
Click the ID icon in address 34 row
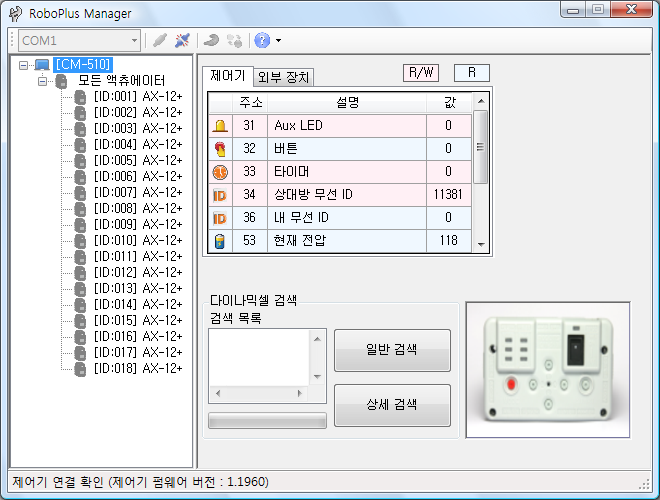[220, 195]
